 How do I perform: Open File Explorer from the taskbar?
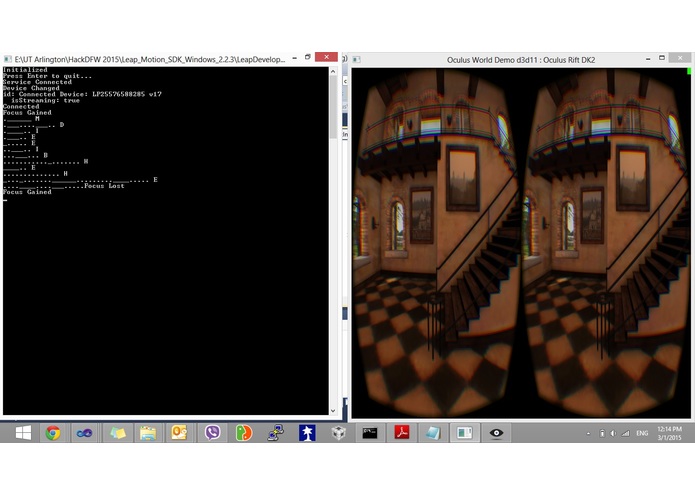pos(148,432)
